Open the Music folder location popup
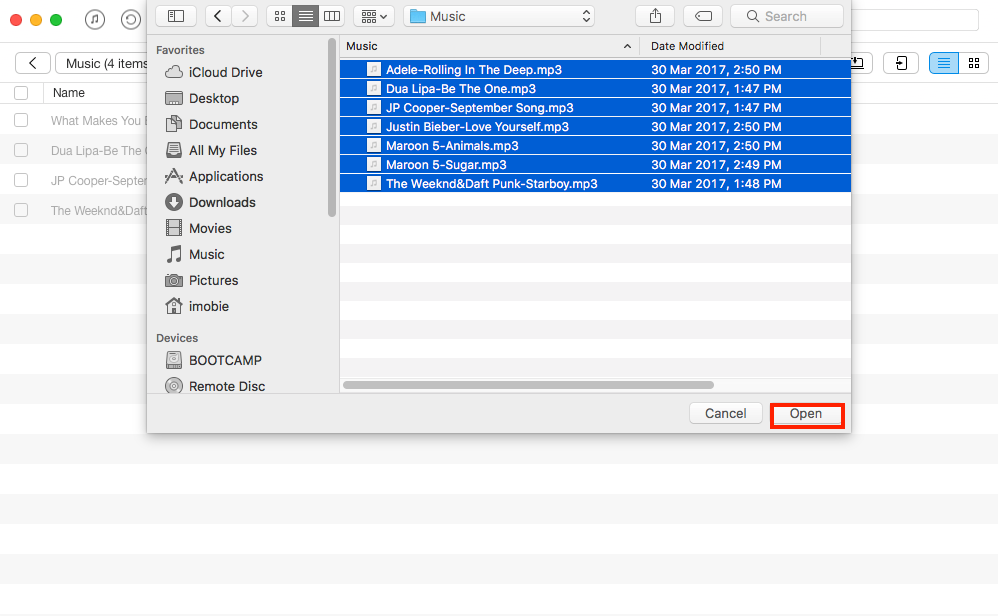 pyautogui.click(x=499, y=16)
